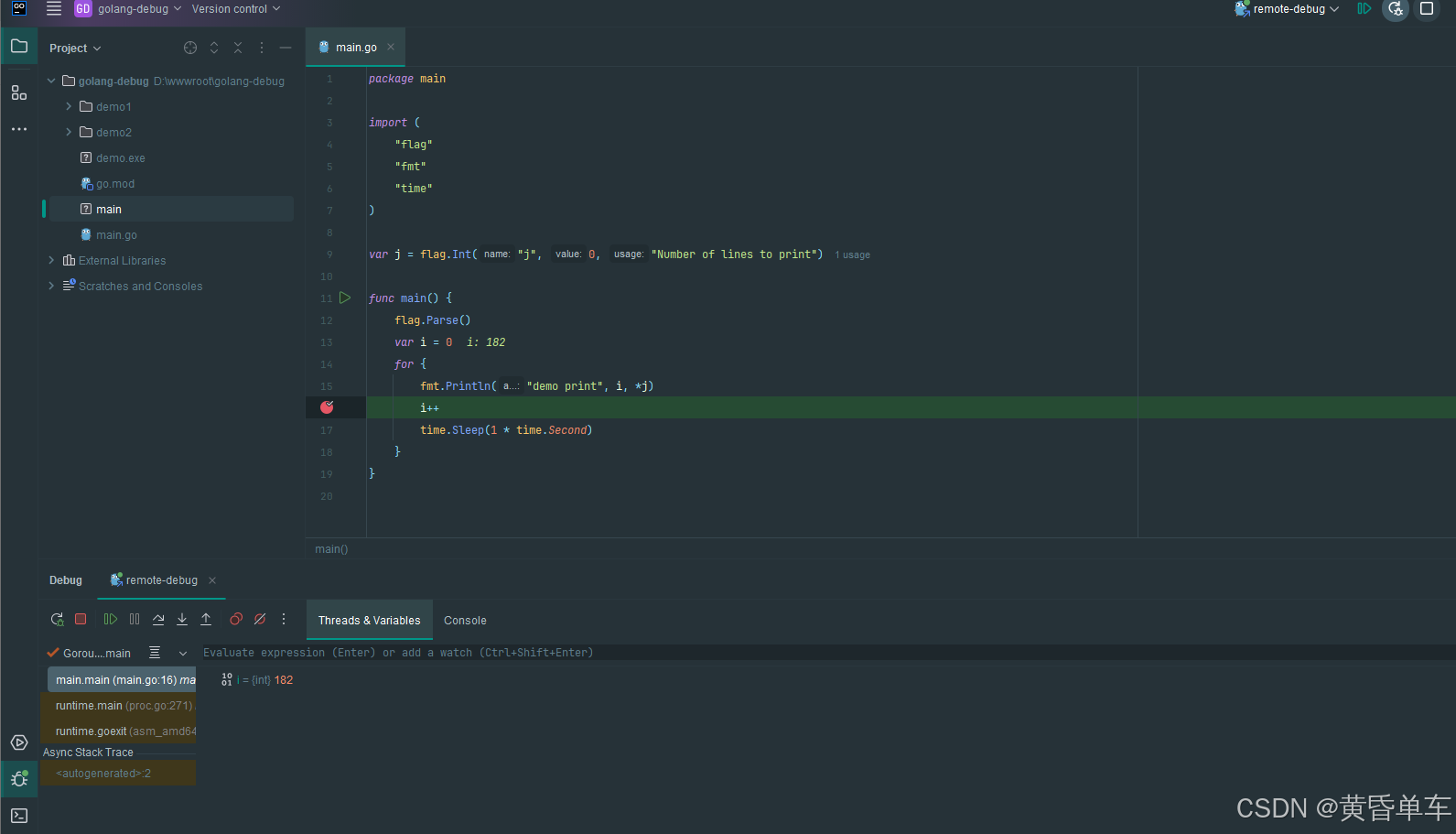1456x834 pixels.
Task: Toggle Mute Breakpoints
Action: (260, 620)
